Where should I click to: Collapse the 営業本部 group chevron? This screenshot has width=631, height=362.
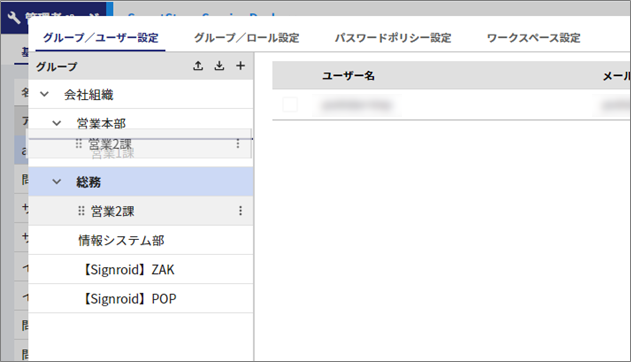click(57, 123)
